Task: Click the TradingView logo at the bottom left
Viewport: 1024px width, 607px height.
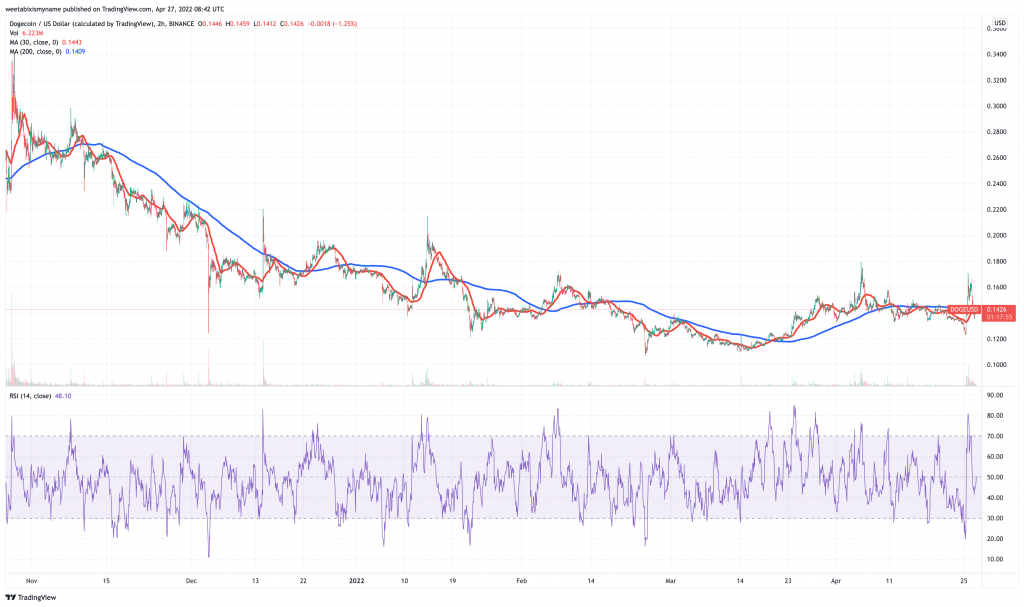Action: coord(31,597)
